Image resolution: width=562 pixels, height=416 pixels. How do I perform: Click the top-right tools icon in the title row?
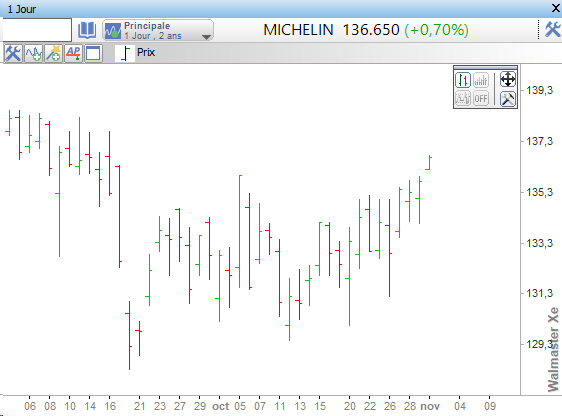tap(552, 29)
